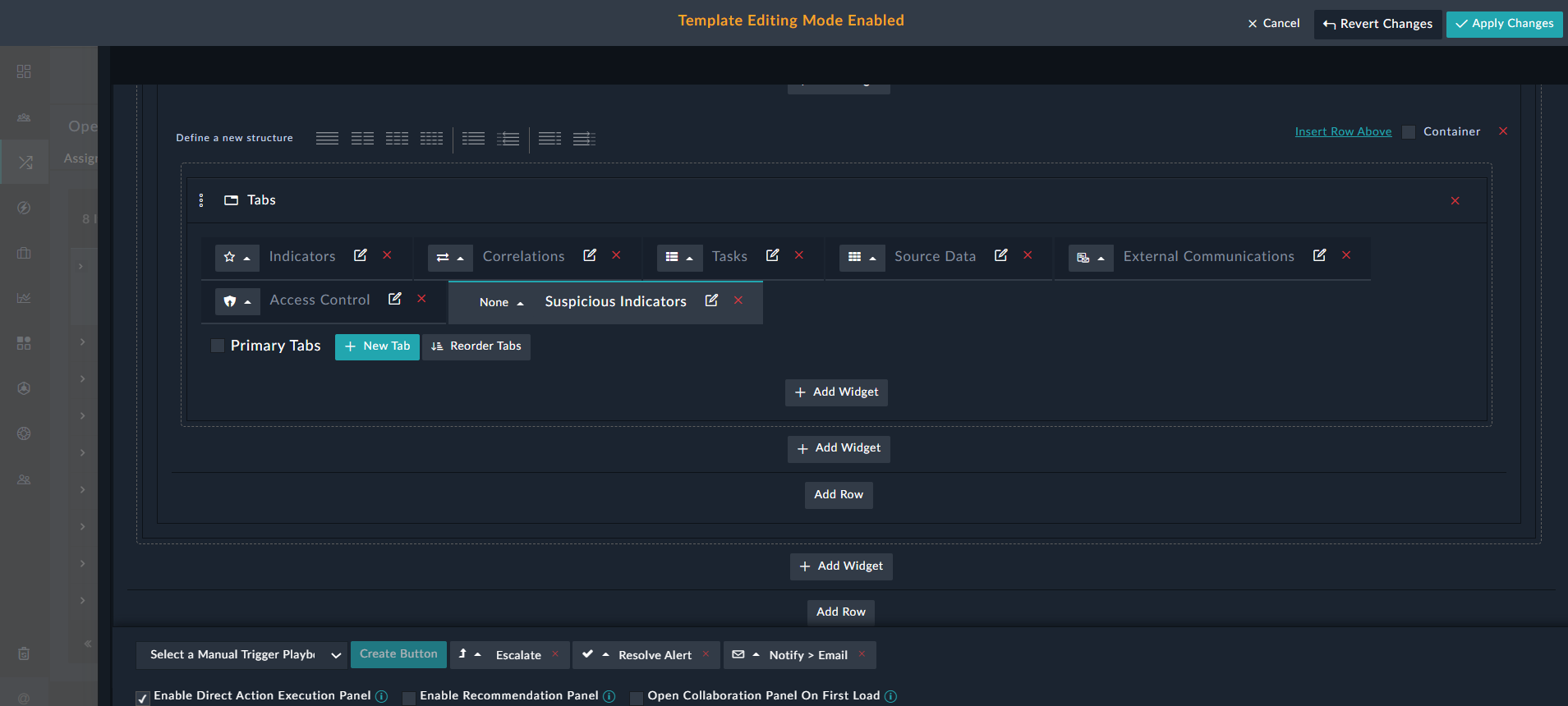Click Add Widget inside the Tabs widget
This screenshot has height=706, width=1568.
(836, 392)
